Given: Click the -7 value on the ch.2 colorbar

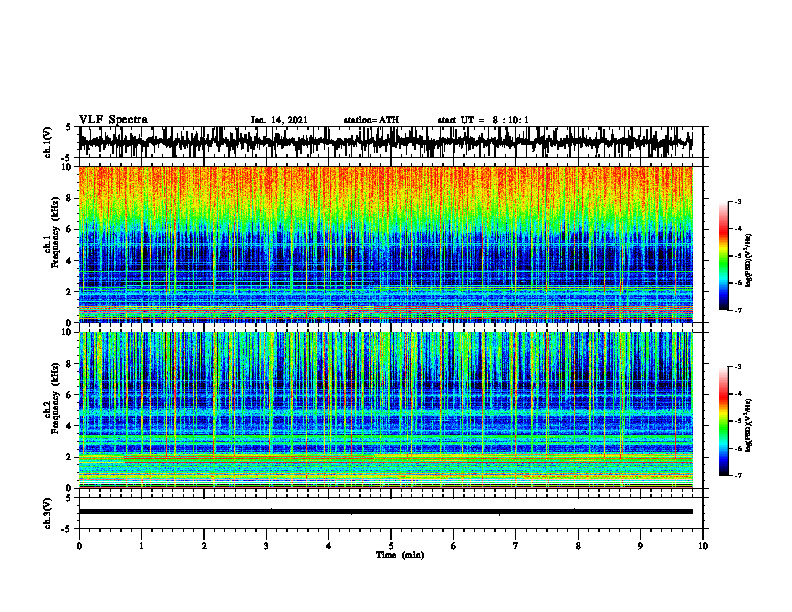Looking at the screenshot, I should point(738,475).
